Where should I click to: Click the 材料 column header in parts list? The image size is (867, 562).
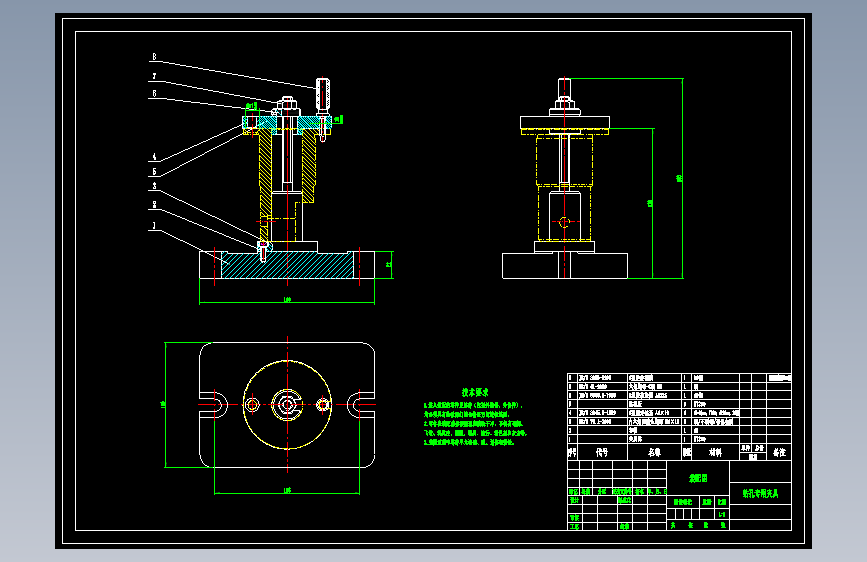(x=715, y=452)
